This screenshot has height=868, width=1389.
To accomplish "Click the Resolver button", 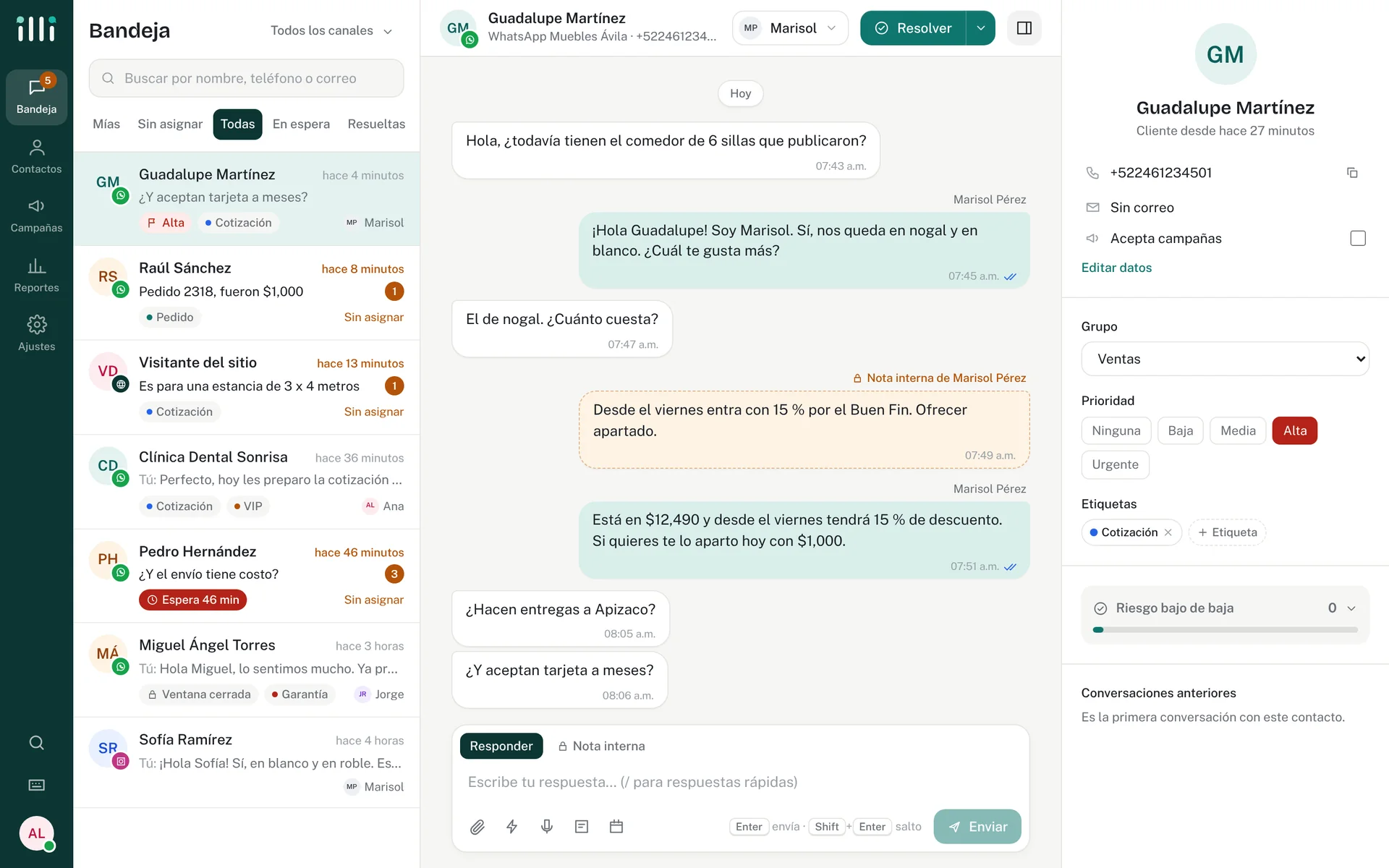I will click(x=913, y=28).
